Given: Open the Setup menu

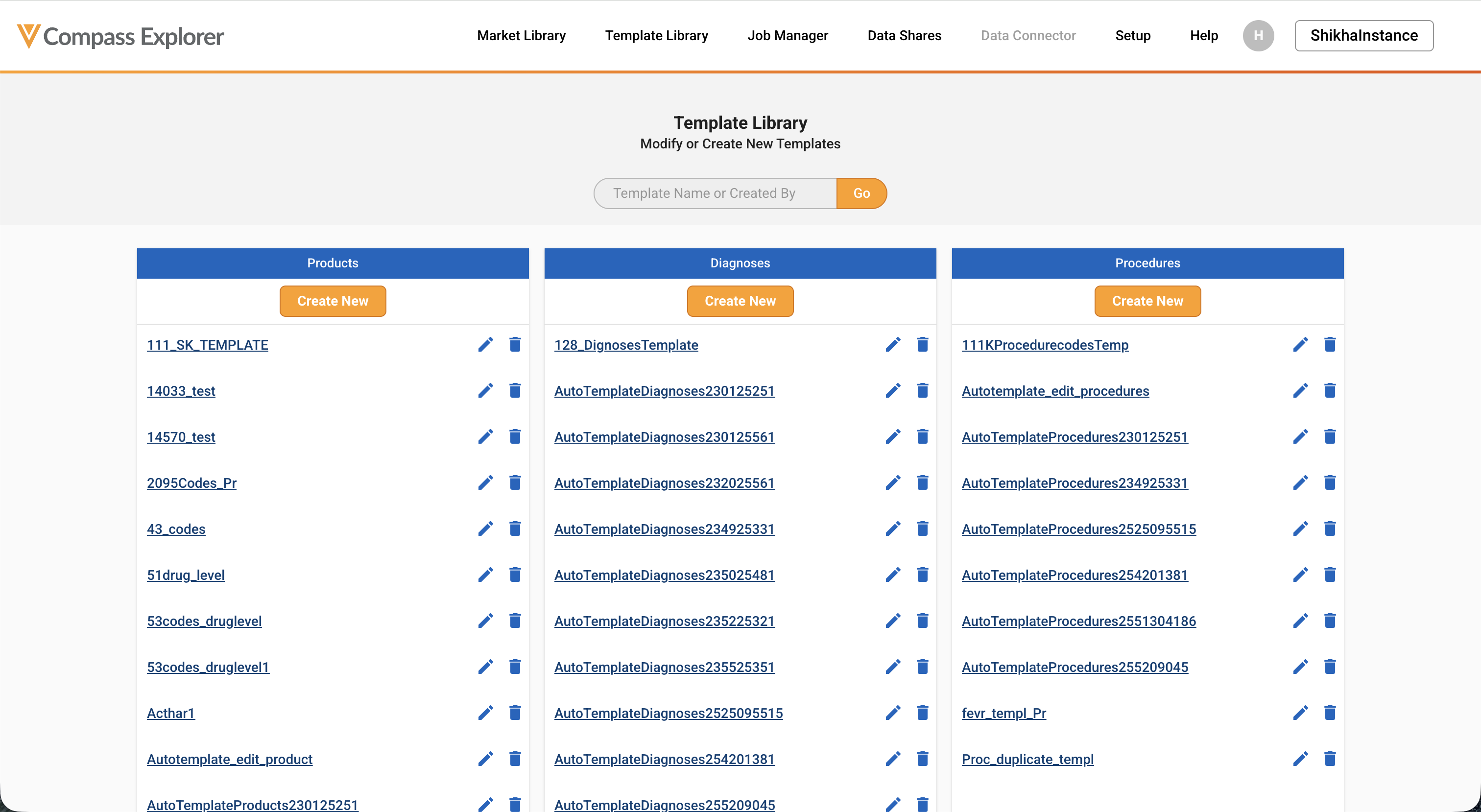Looking at the screenshot, I should click(x=1133, y=36).
